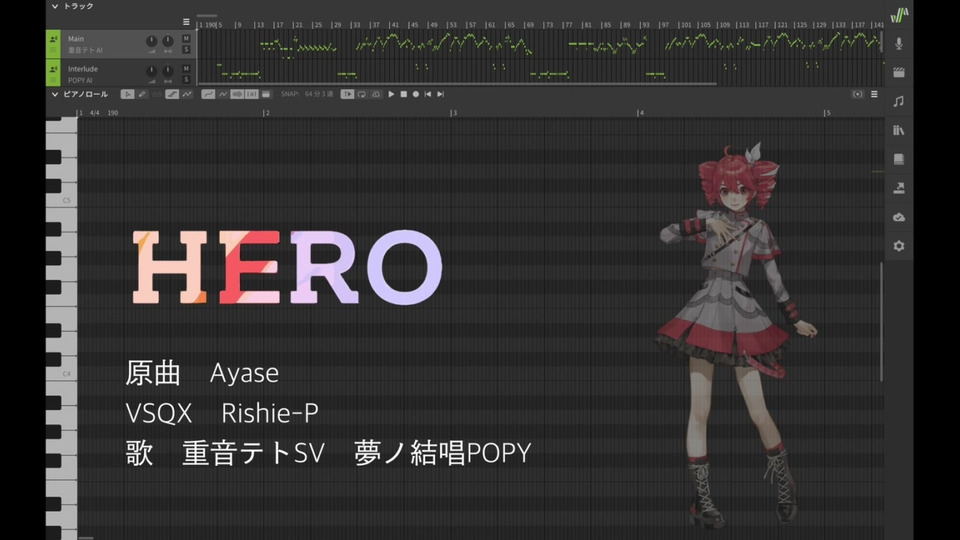960x540 pixels.
Task: Open the music note properties panel
Action: [x=899, y=101]
